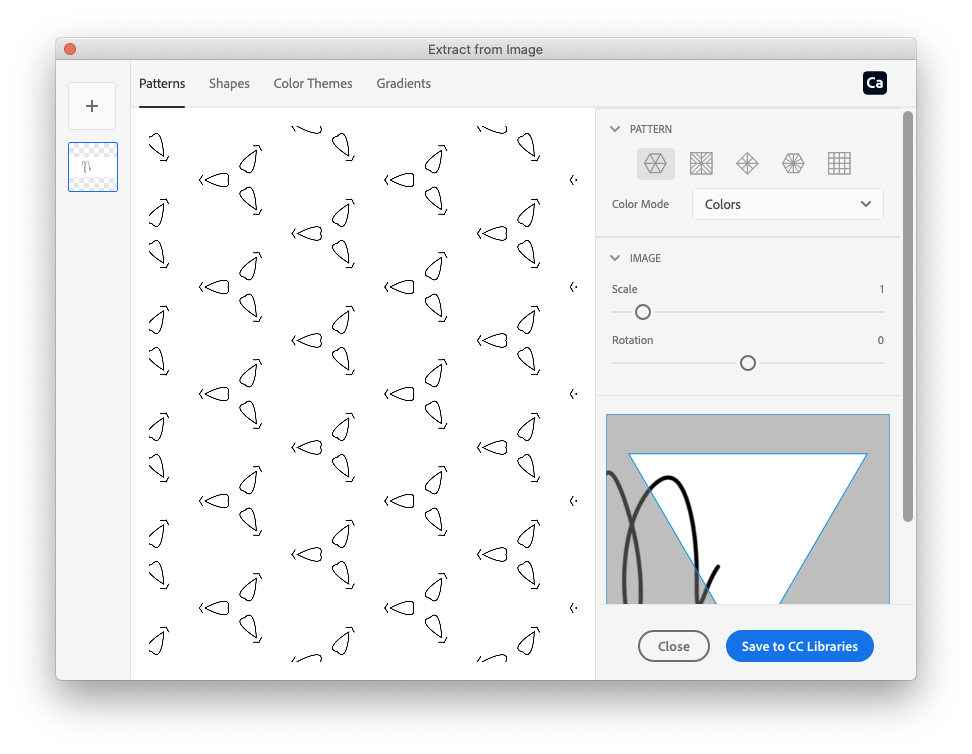Select the radial hexagon pattern style
The width and height of the screenshot is (972, 754).
[793, 163]
